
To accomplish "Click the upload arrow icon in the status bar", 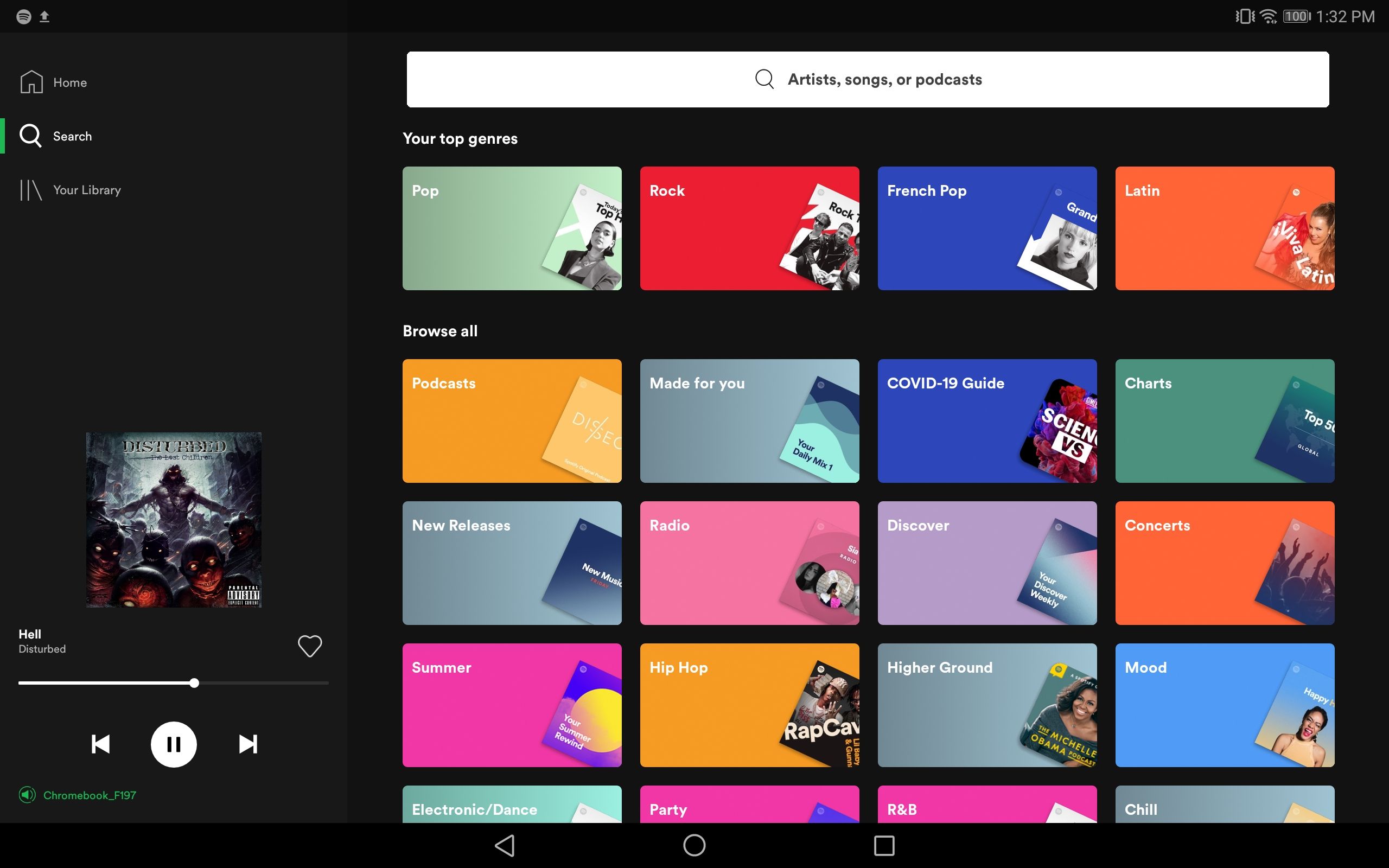I will pos(45,16).
